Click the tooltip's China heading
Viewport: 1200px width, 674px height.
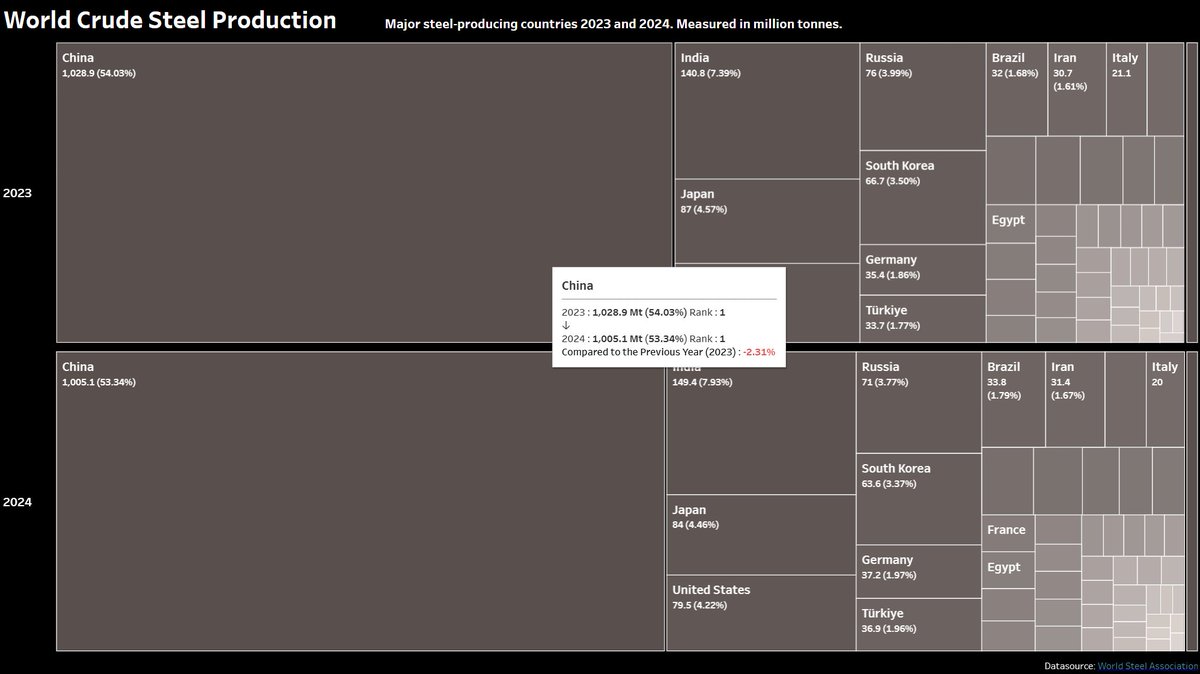[x=577, y=286]
